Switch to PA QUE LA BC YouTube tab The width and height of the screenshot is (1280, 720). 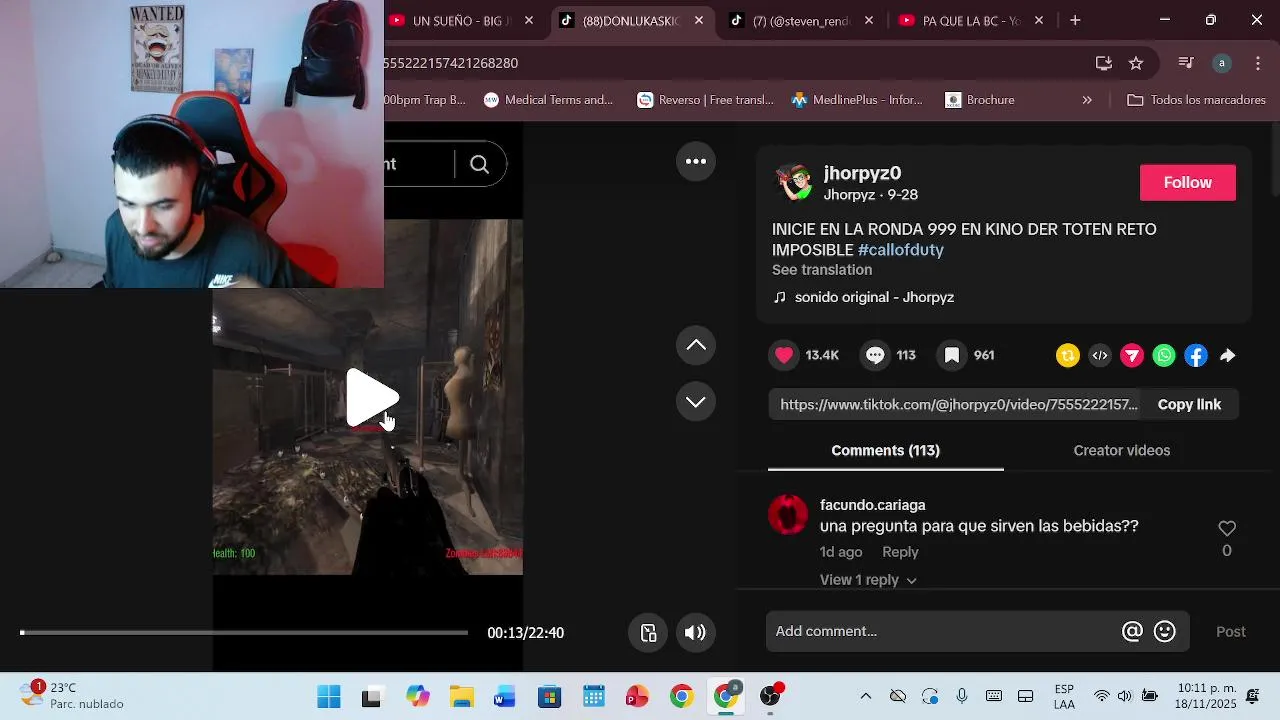[973, 20]
